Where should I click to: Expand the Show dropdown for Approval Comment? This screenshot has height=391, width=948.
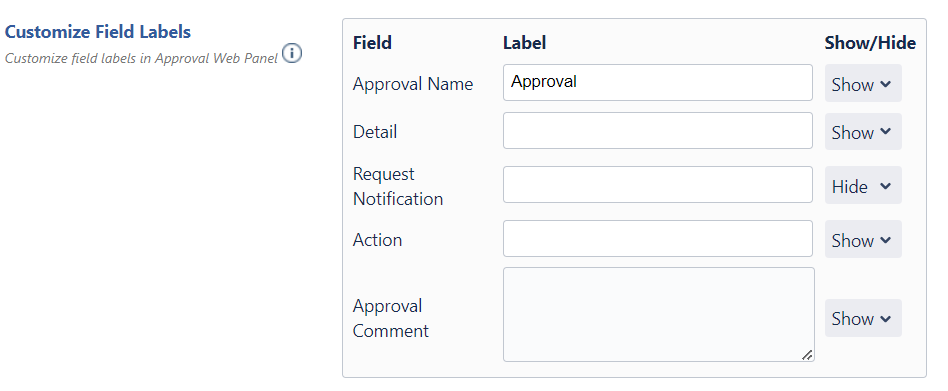863,318
